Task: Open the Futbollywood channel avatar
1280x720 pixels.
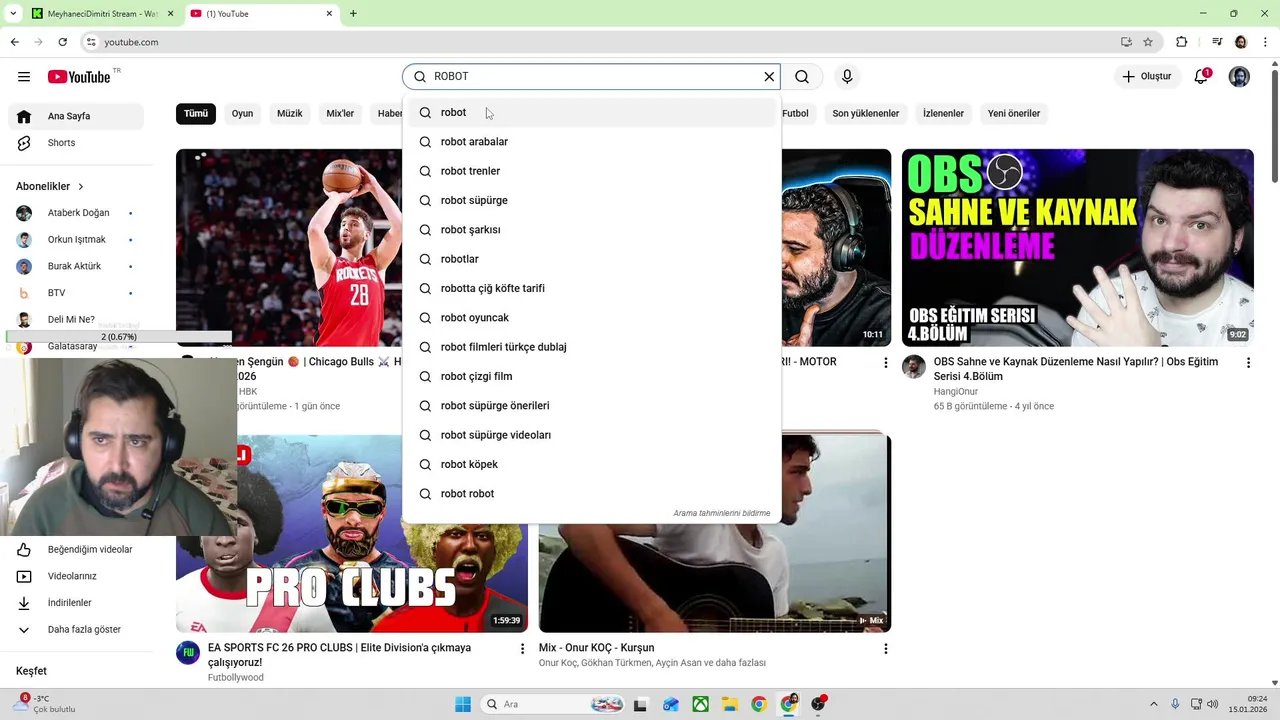Action: pyautogui.click(x=188, y=653)
